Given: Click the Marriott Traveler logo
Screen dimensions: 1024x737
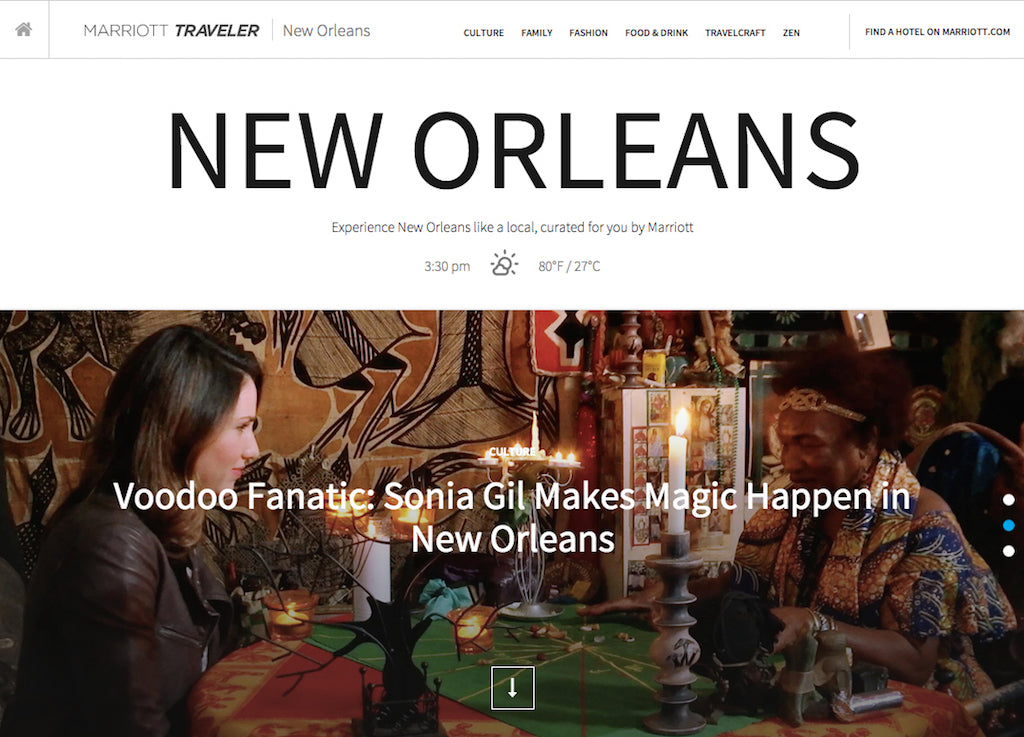Looking at the screenshot, I should (x=171, y=31).
